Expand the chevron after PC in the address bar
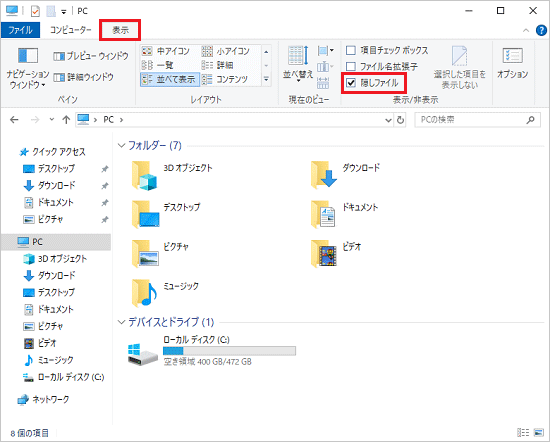The image size is (550, 442). click(x=121, y=120)
